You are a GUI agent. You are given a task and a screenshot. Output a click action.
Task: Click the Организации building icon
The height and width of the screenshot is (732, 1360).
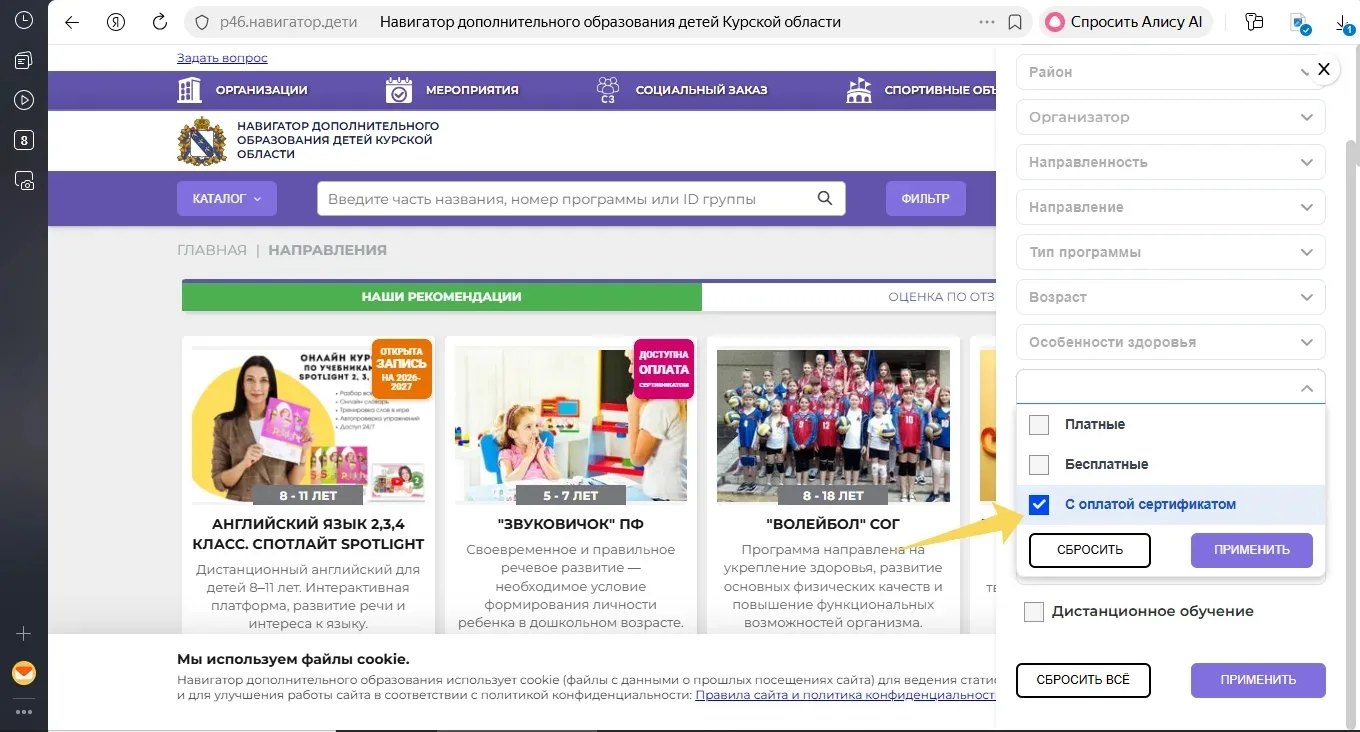189,90
